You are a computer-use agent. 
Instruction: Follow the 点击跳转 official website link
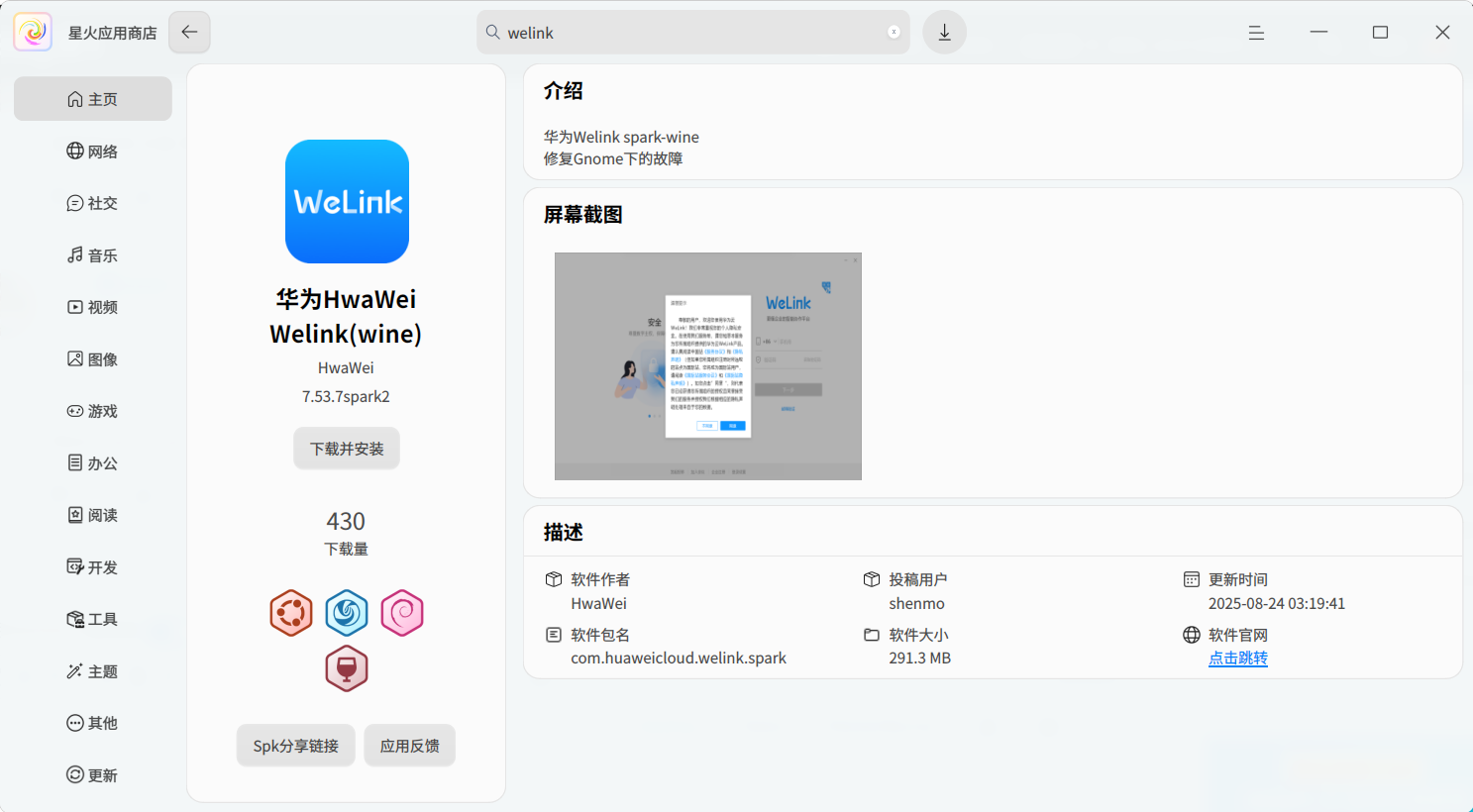[x=1238, y=659]
